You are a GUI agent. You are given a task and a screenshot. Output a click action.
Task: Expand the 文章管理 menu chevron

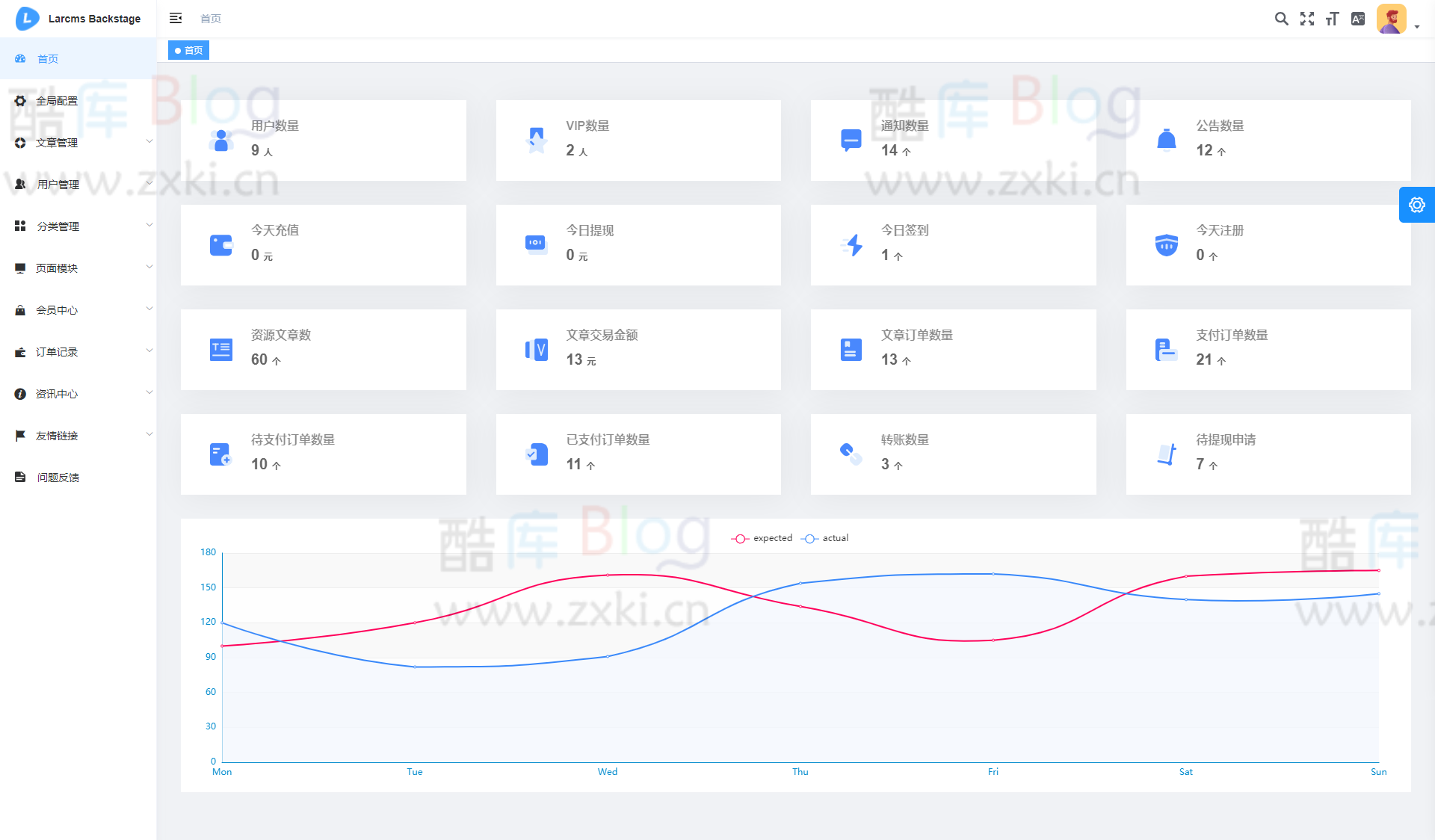(x=149, y=141)
